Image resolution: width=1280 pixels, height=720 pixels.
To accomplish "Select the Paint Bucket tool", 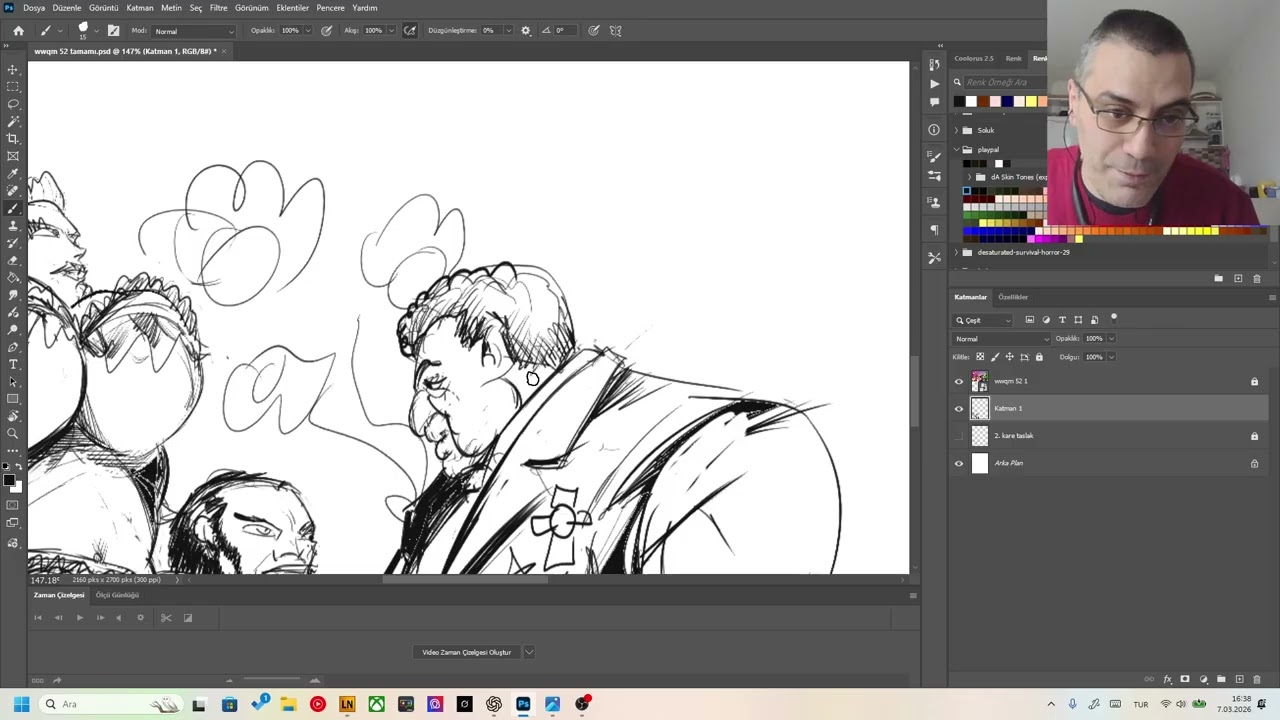I will click(x=13, y=277).
